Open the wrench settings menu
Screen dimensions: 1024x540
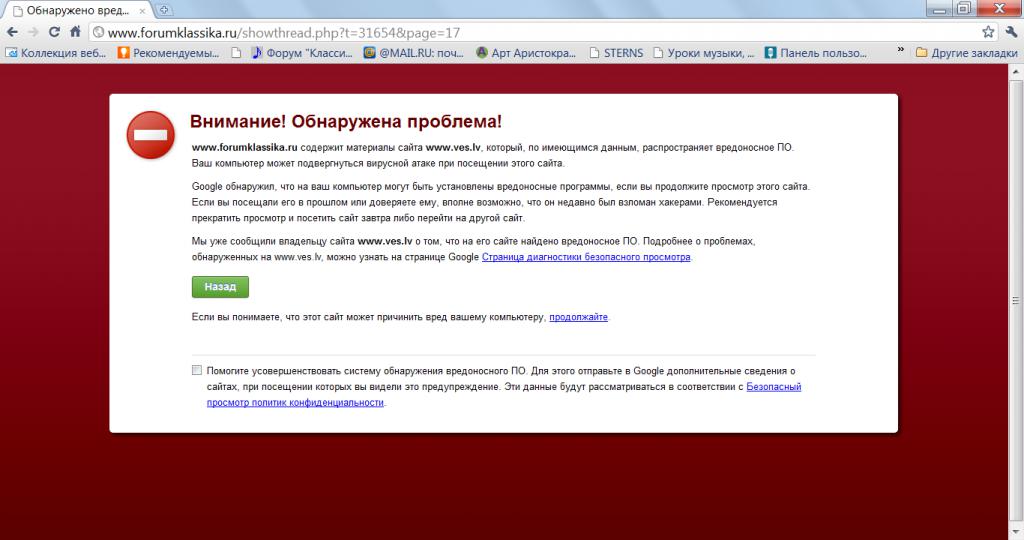click(x=1010, y=32)
